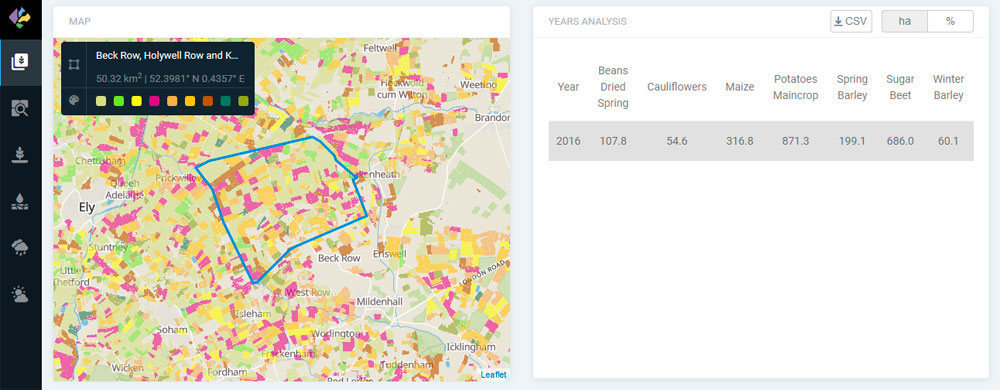
Task: Click the Spring Barley column header
Action: 853,87
